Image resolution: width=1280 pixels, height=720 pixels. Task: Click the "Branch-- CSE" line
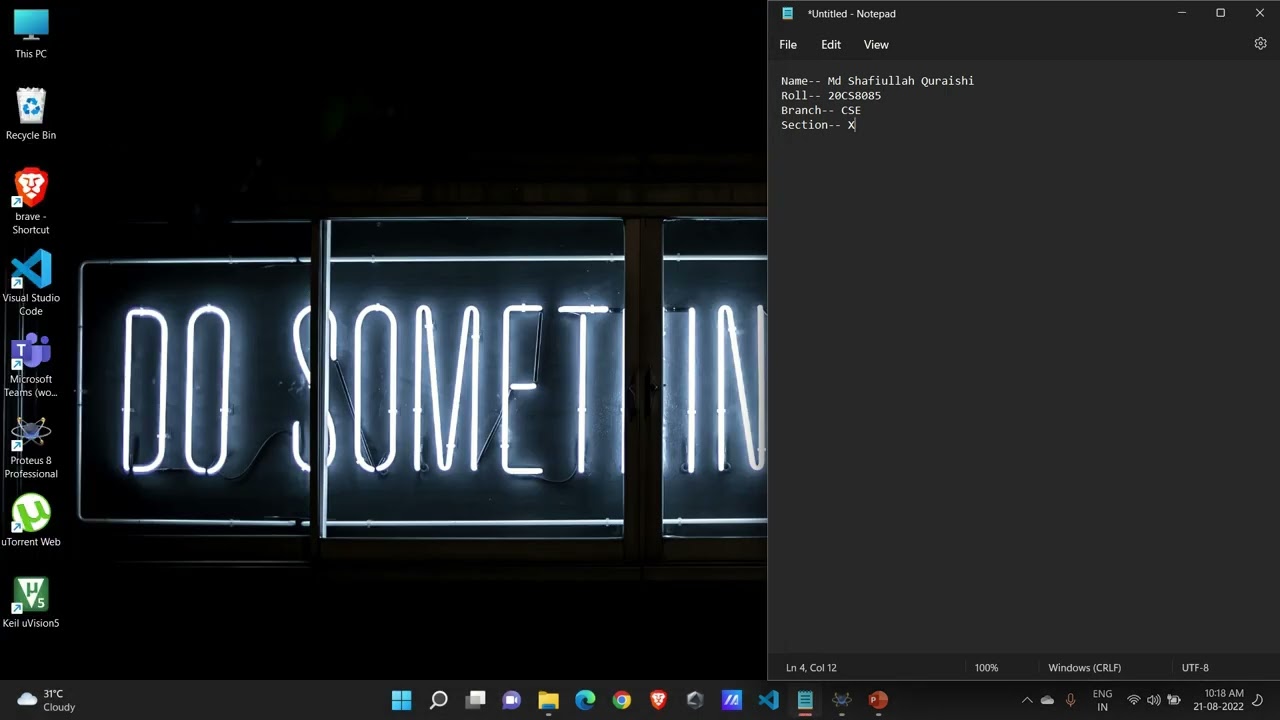click(x=821, y=110)
